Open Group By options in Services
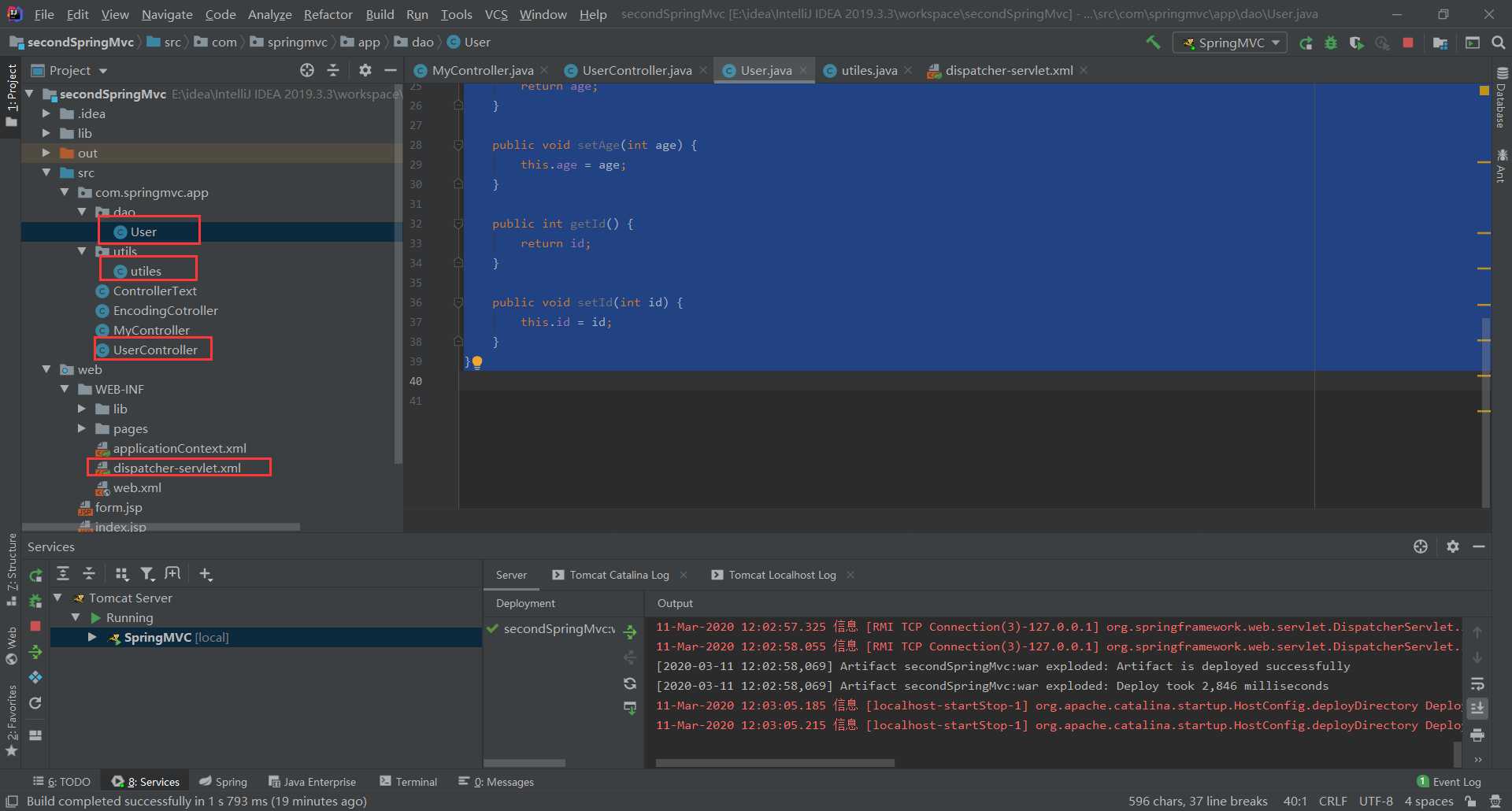This screenshot has height=811, width=1512. click(121, 573)
